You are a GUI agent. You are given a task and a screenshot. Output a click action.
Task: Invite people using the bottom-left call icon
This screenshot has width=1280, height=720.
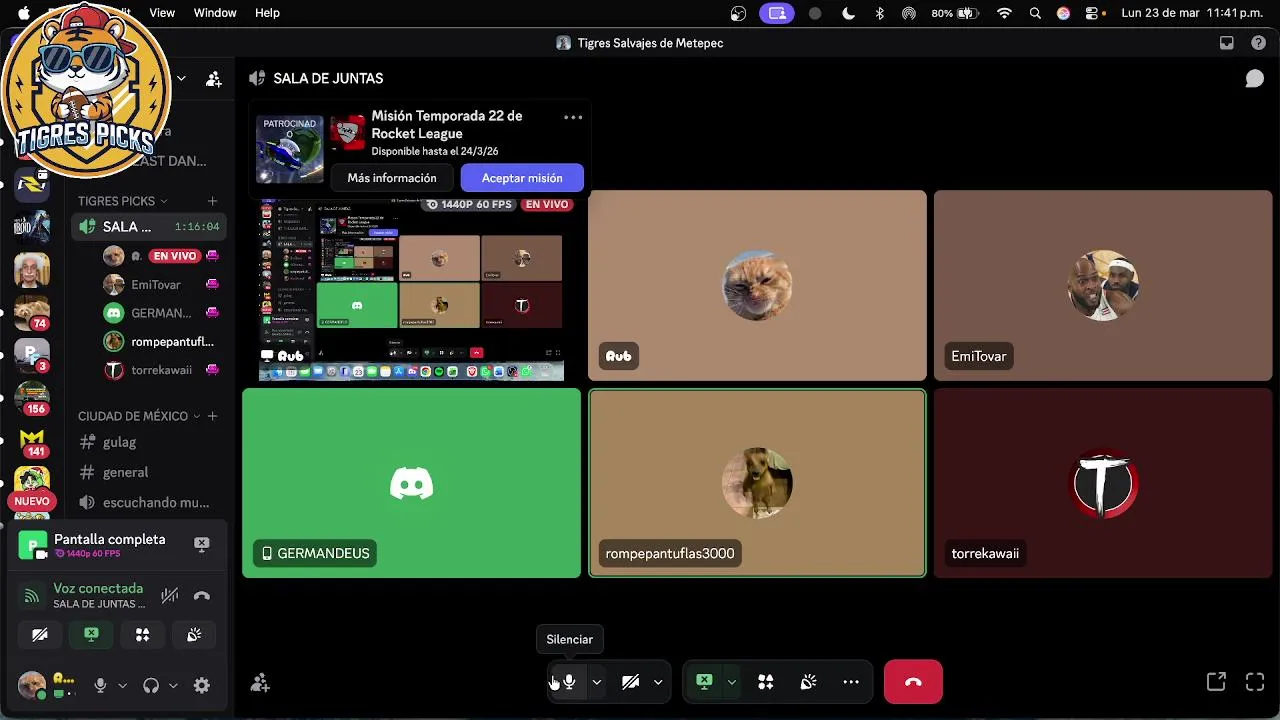pos(260,683)
